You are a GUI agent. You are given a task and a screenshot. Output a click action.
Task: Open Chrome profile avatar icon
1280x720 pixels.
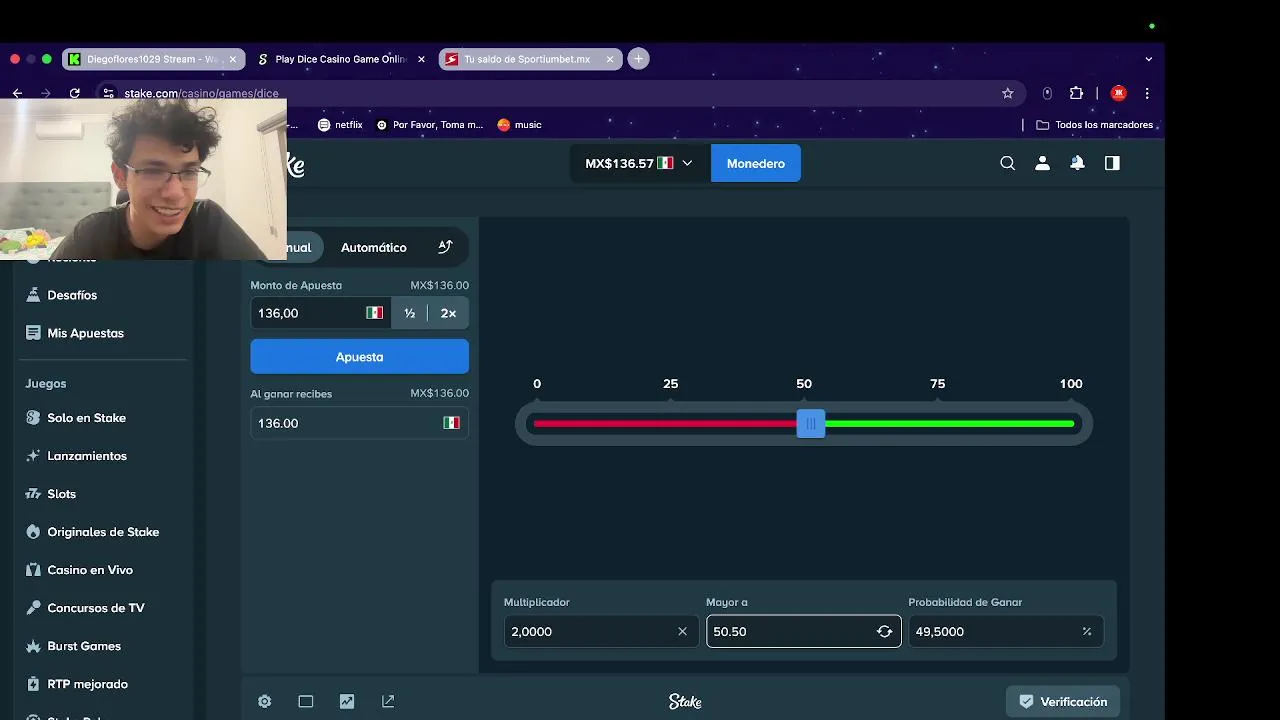[x=1119, y=93]
